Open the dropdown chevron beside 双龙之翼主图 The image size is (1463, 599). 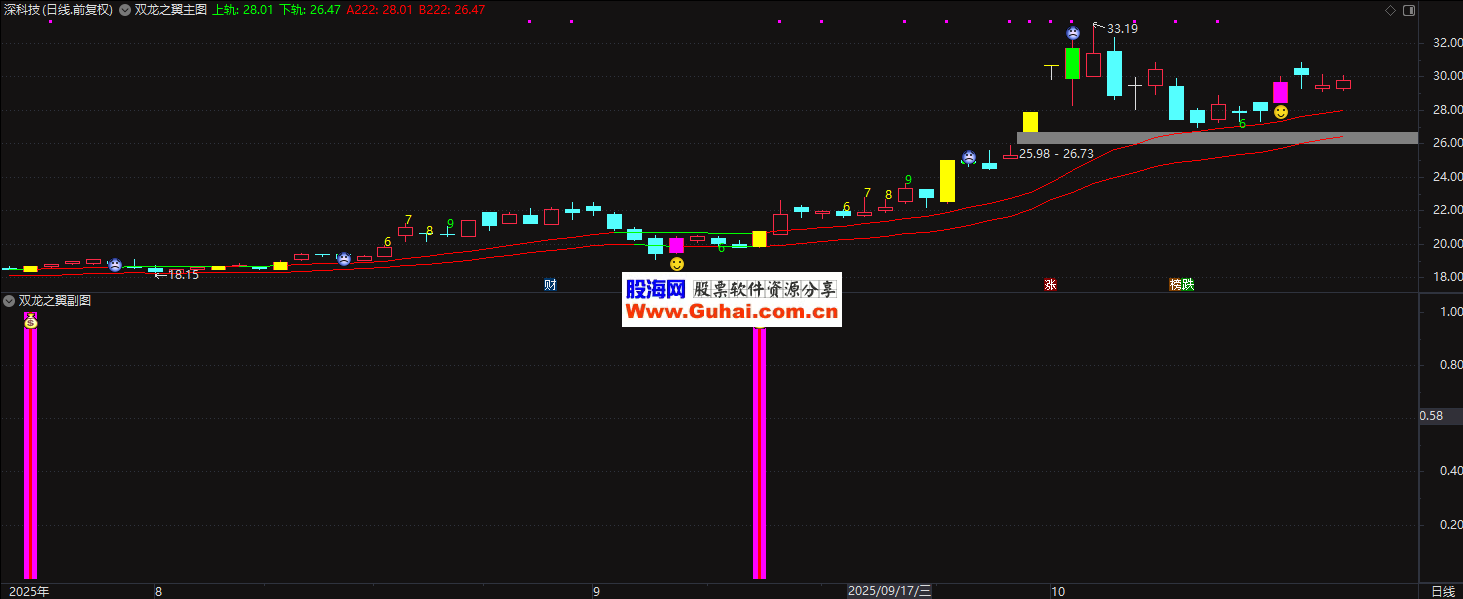click(x=125, y=10)
